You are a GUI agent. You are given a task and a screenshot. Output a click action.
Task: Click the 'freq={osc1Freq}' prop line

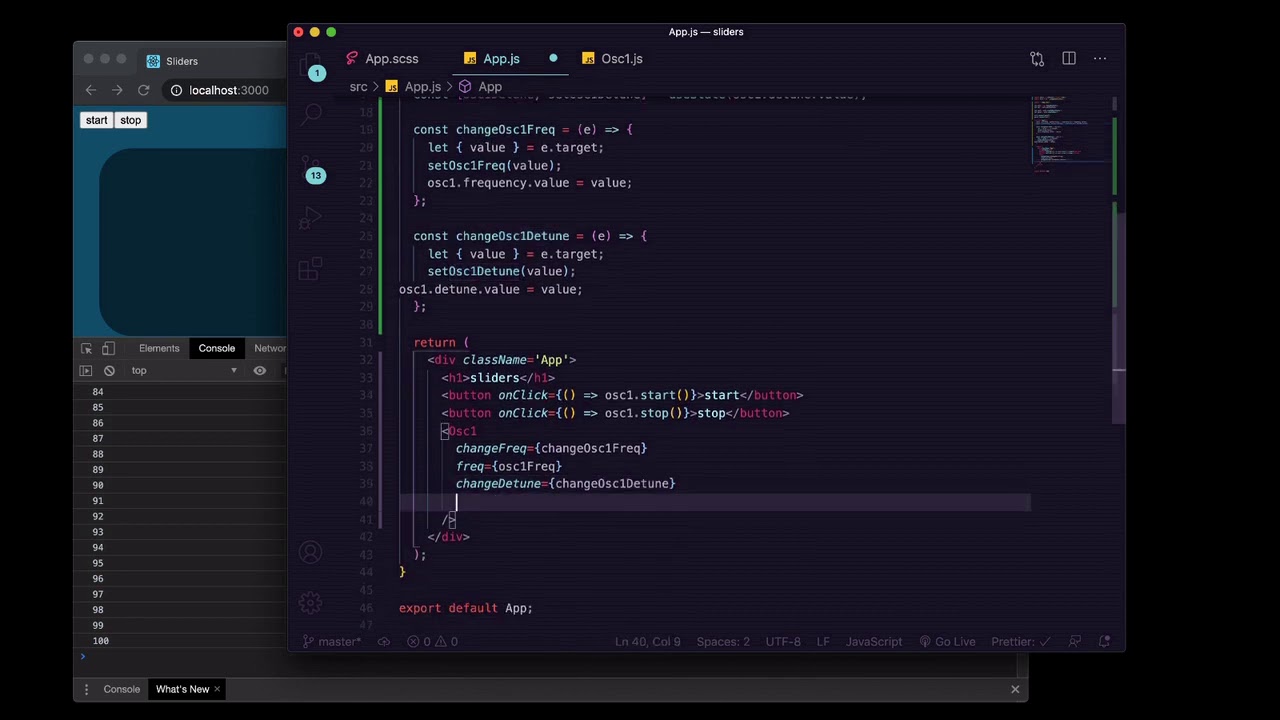(x=509, y=466)
